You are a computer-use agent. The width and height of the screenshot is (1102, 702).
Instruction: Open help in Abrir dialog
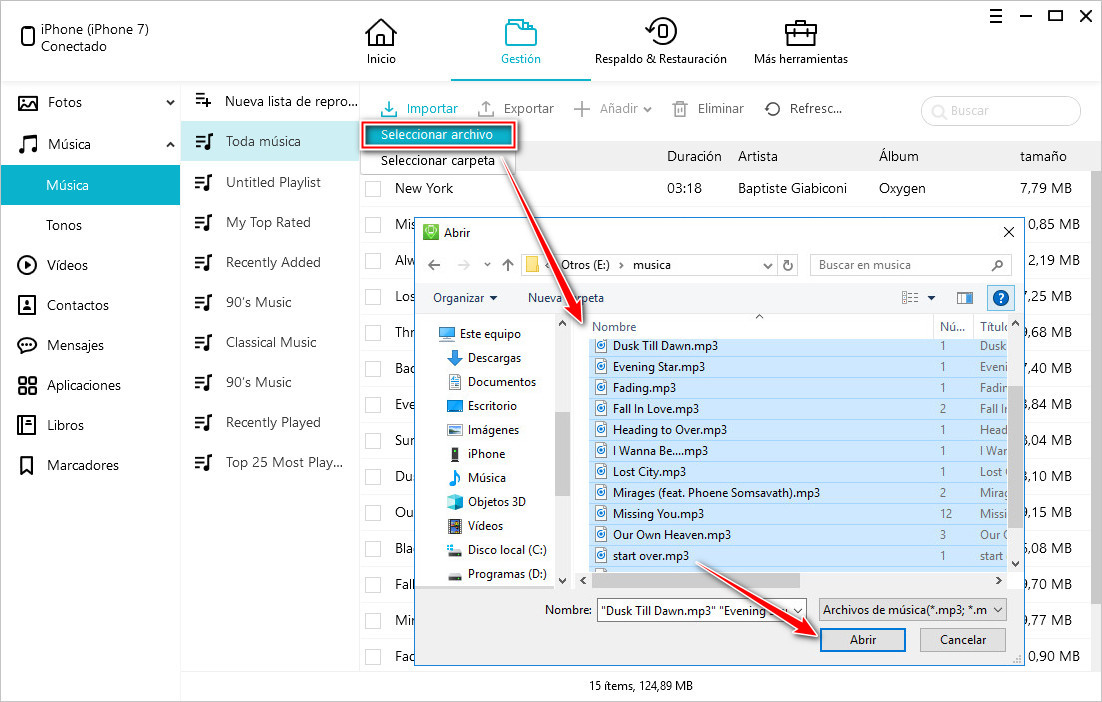1001,298
